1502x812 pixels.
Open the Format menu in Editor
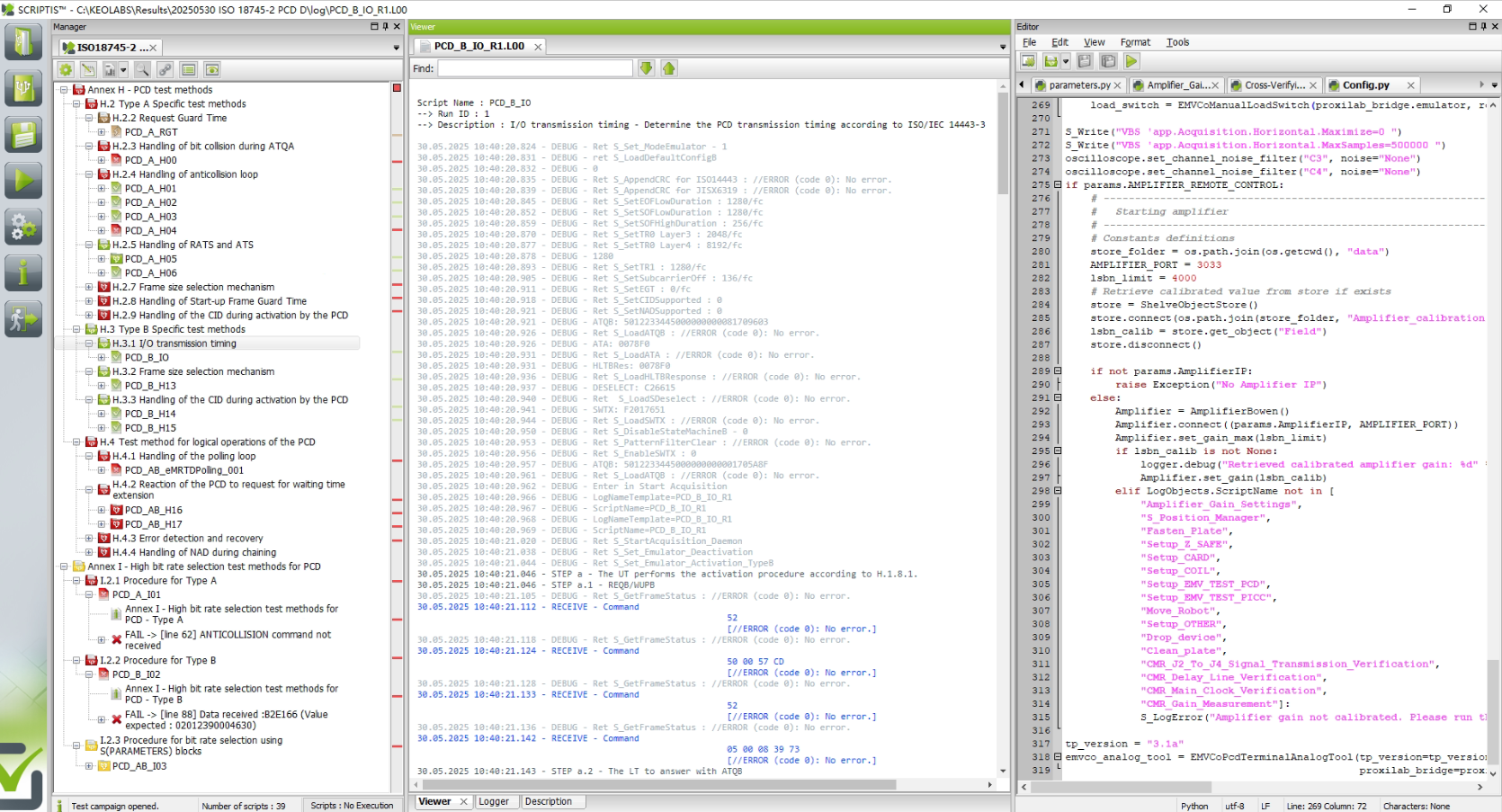coord(1134,42)
